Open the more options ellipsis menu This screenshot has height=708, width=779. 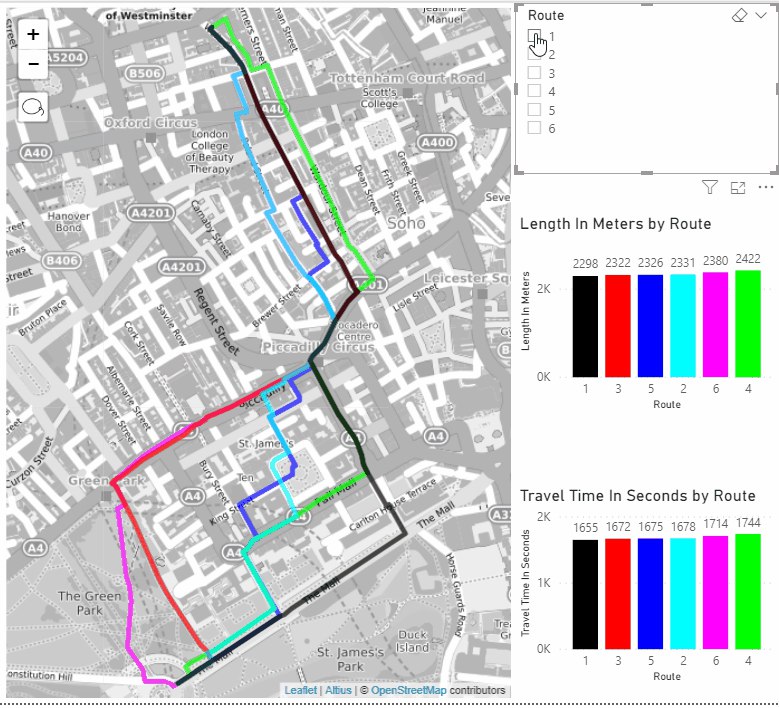pos(766,187)
